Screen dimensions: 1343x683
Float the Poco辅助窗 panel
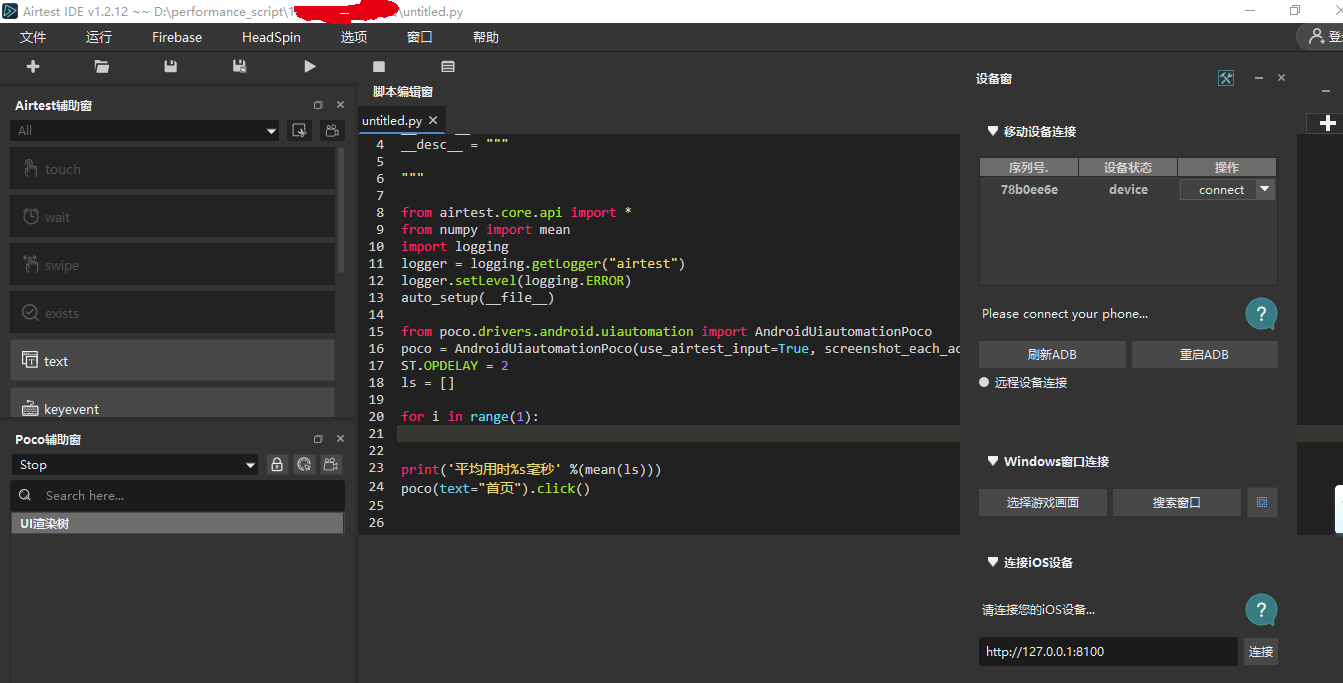coord(318,439)
